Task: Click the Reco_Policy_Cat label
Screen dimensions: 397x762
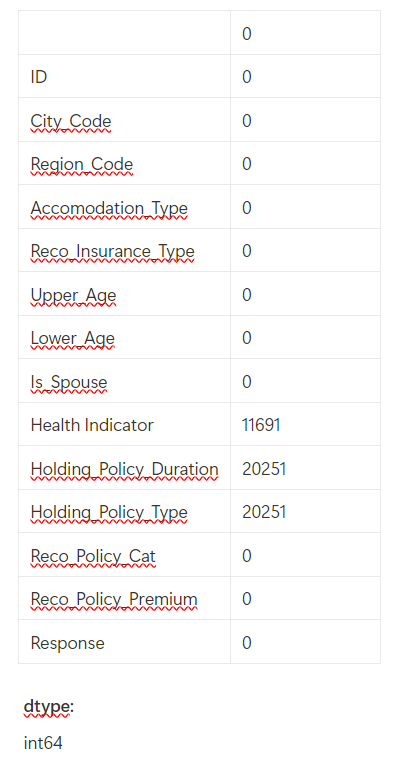Action: point(93,556)
